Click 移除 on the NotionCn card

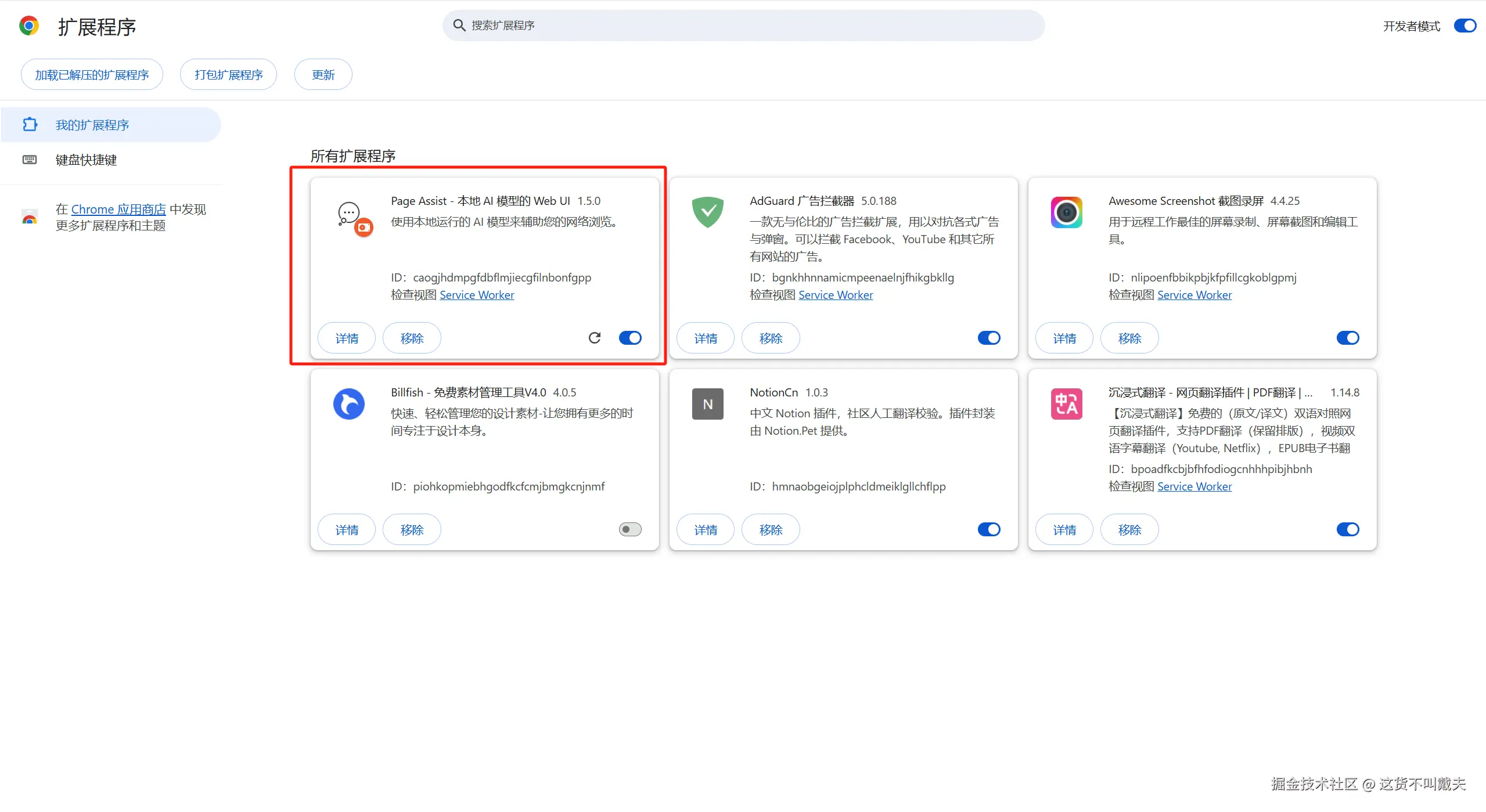pos(770,530)
